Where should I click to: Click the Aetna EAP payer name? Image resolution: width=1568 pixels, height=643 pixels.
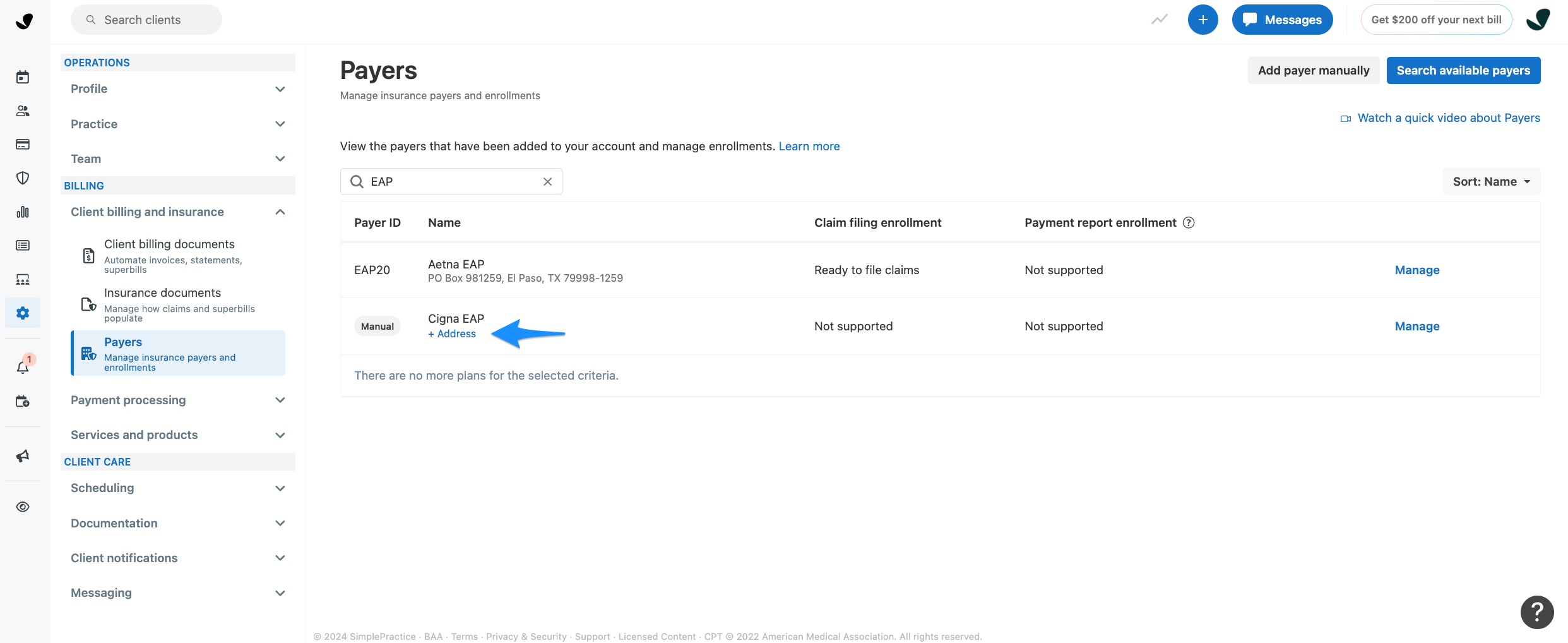[x=456, y=264]
